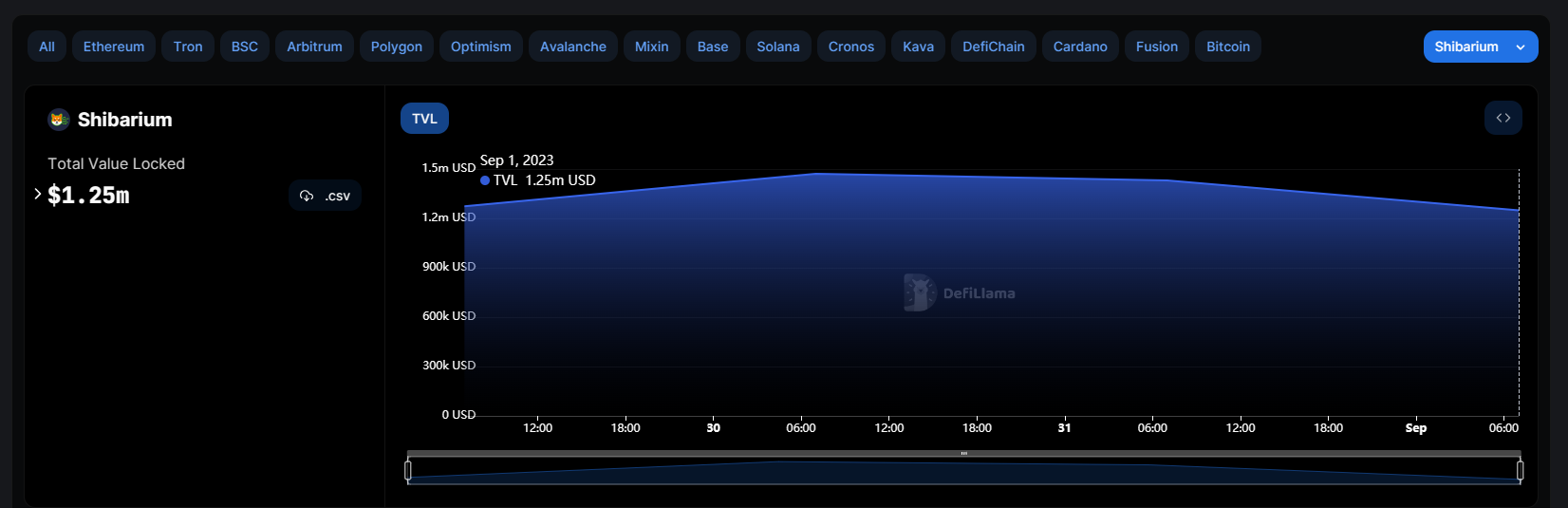The width and height of the screenshot is (1568, 508).
Task: Click the range slider top grip
Action: (x=964, y=454)
